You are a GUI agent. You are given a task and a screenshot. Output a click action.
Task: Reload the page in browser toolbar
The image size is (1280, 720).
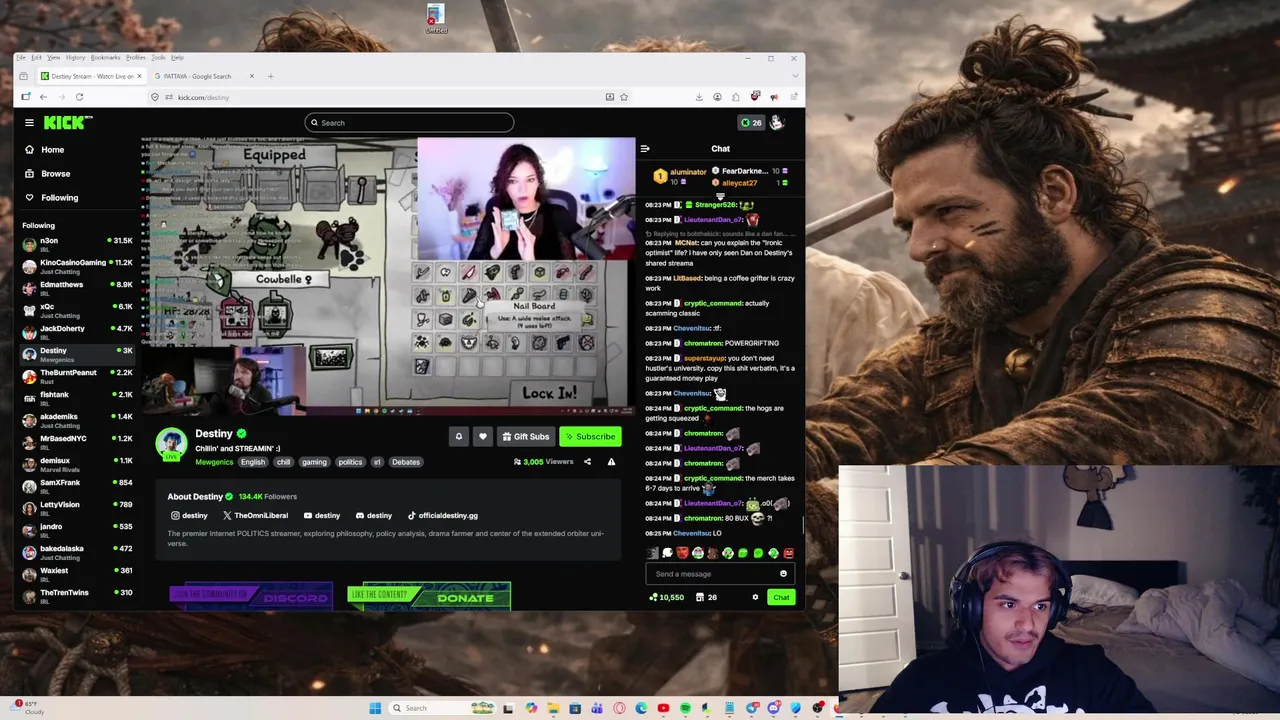tap(79, 97)
